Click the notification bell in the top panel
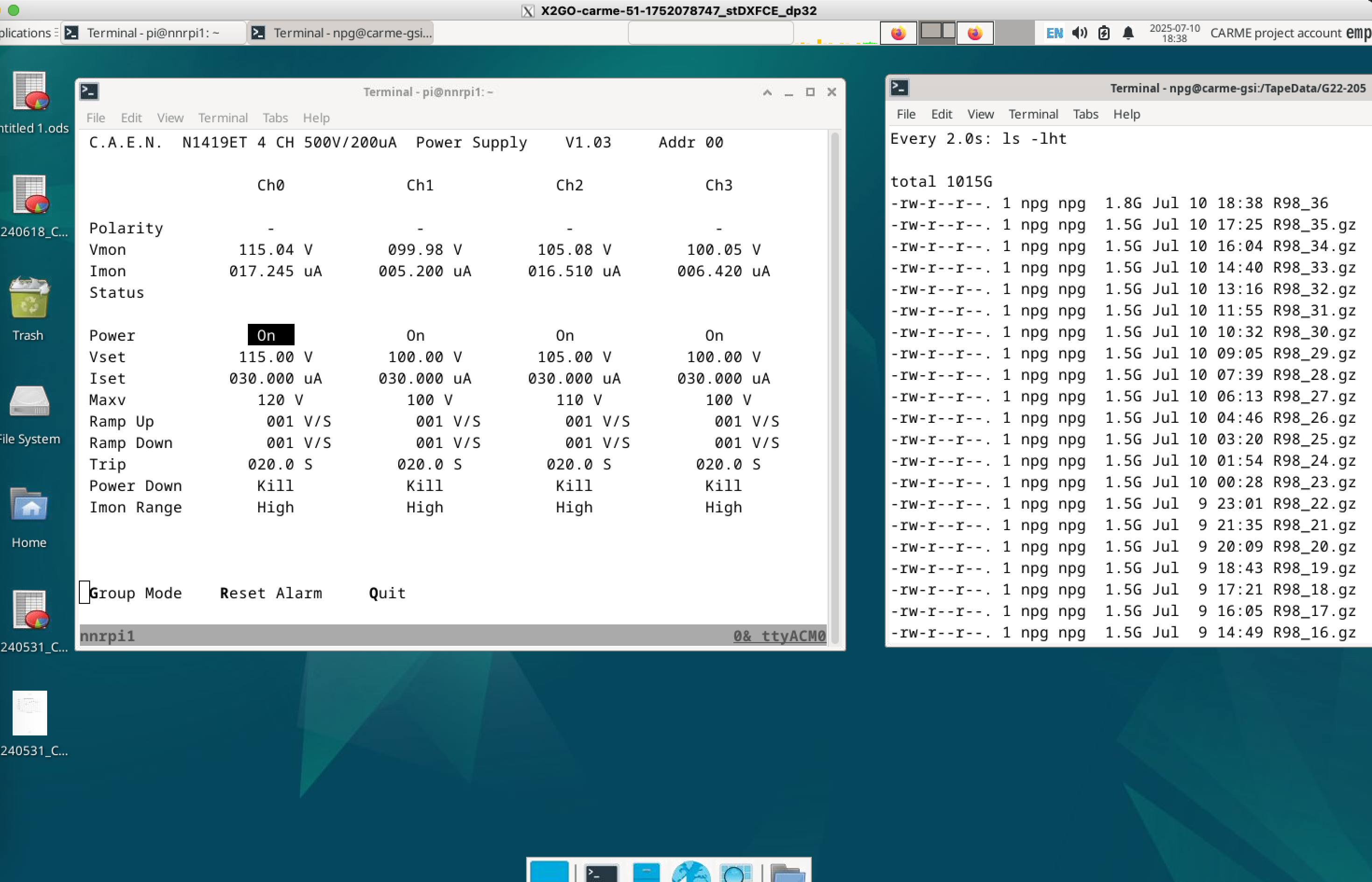1372x882 pixels. (x=1128, y=33)
